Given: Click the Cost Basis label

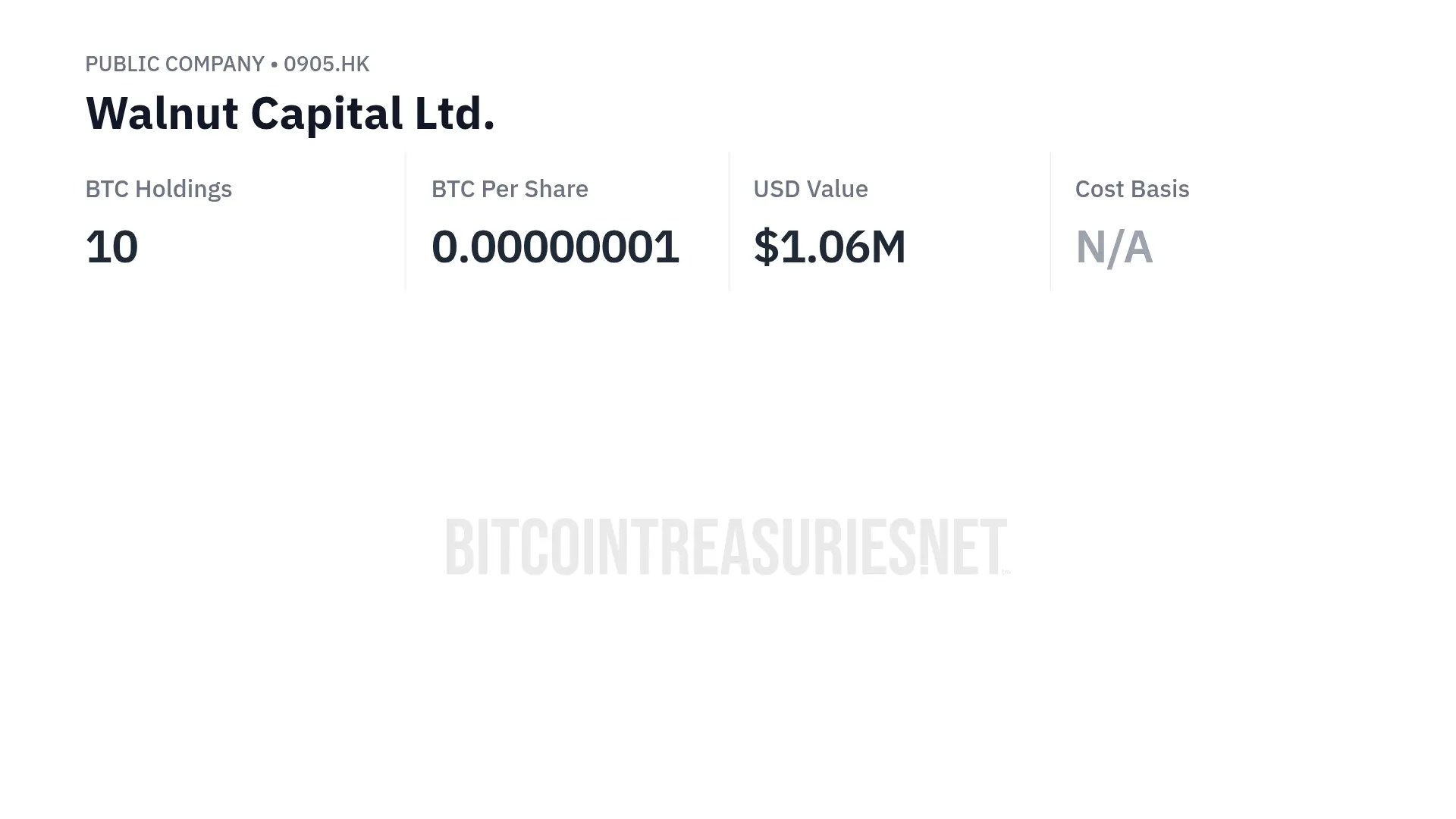Looking at the screenshot, I should point(1132,189).
